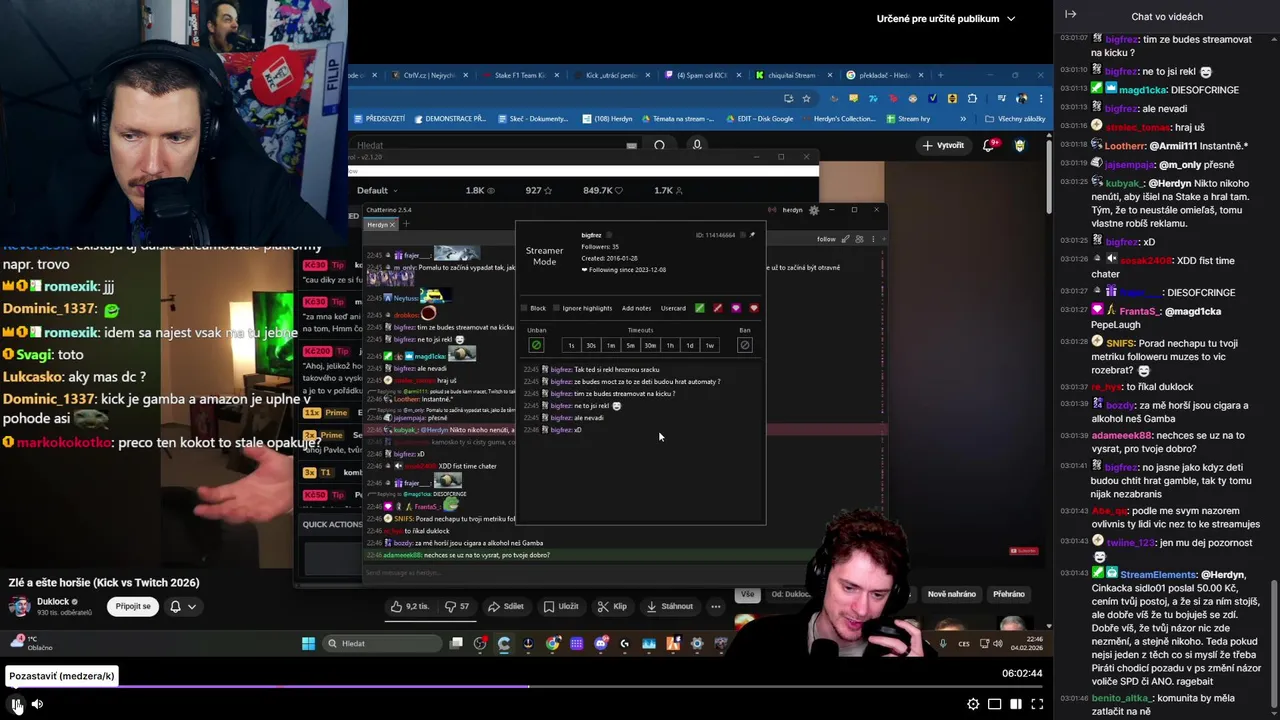Click the green Unban button
This screenshot has width=1280, height=720.
click(536, 345)
